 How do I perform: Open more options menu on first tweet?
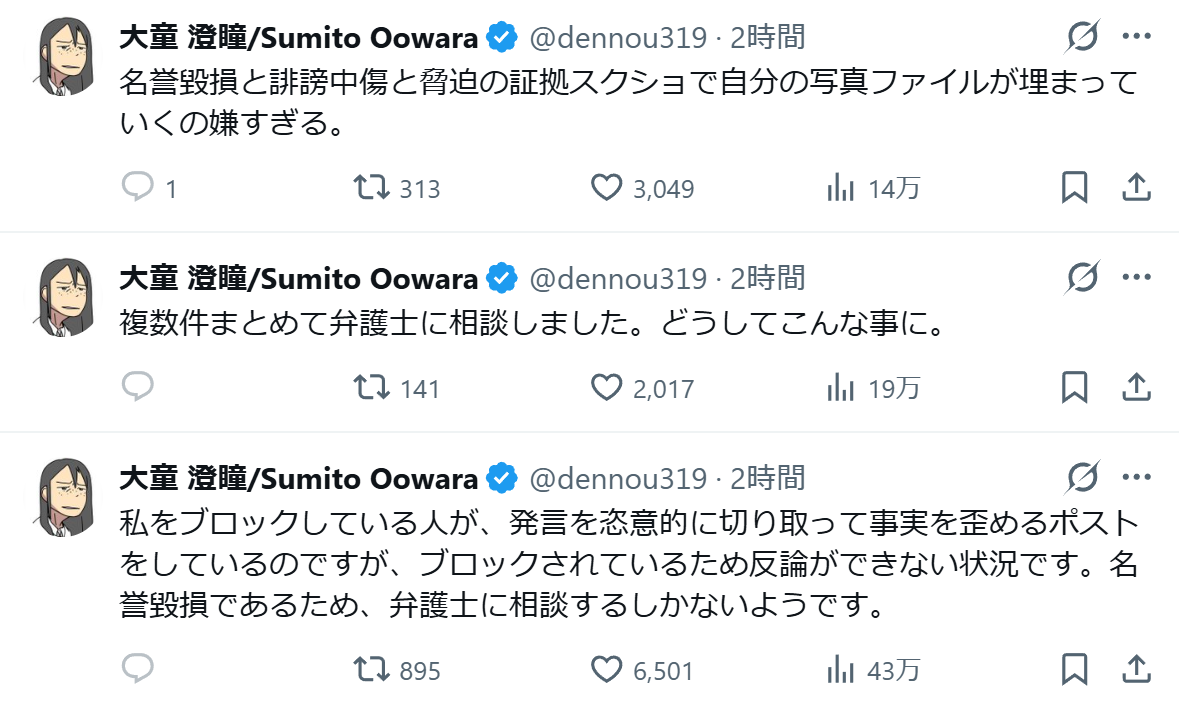click(1137, 38)
